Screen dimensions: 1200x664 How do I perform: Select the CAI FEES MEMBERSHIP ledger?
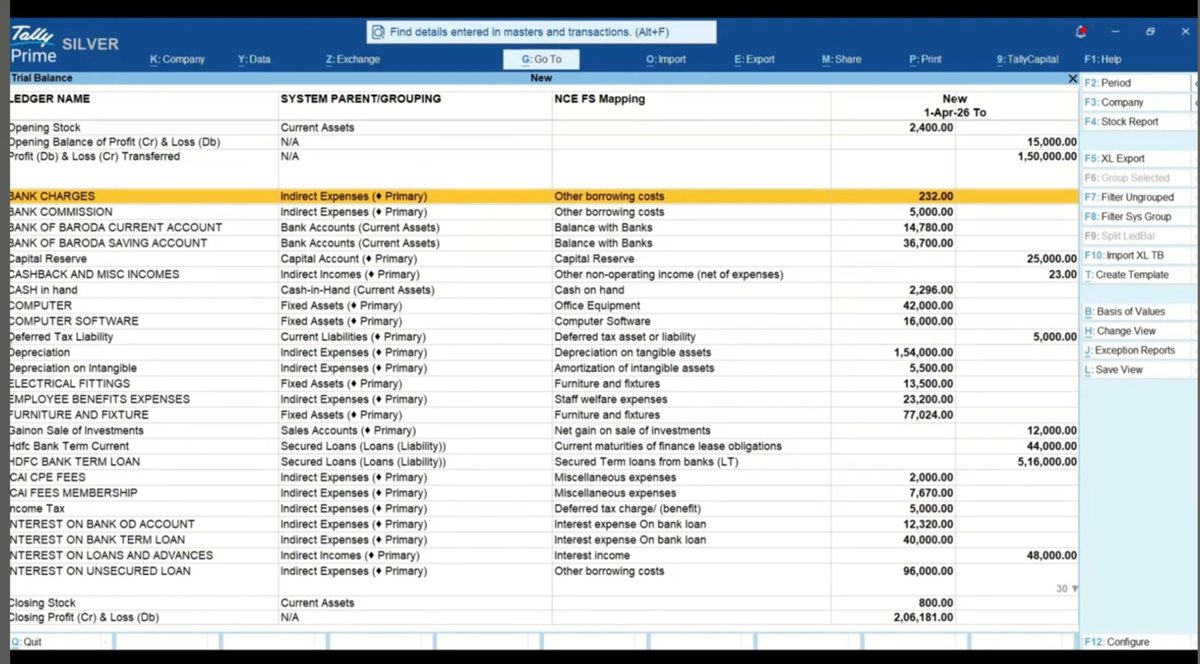(73, 493)
